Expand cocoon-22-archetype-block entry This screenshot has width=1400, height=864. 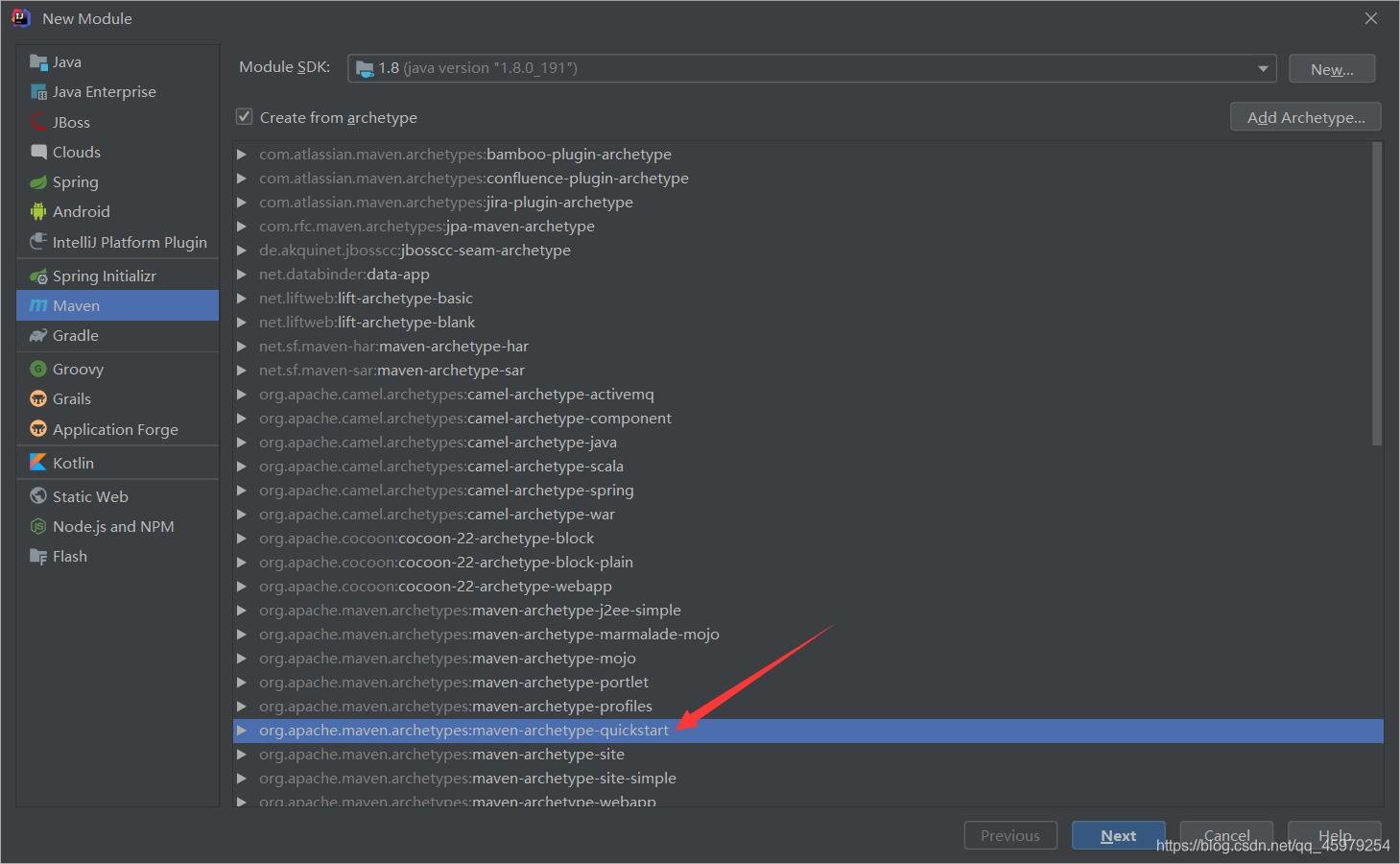242,539
